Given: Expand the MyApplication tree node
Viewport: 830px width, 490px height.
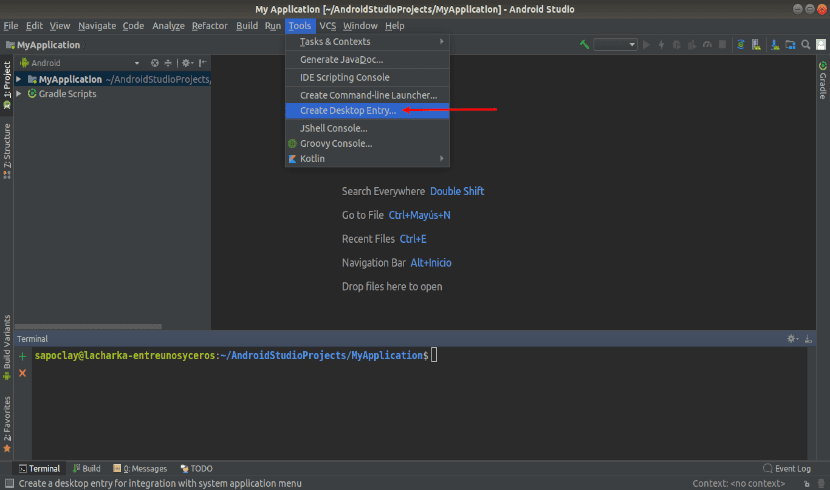Looking at the screenshot, I should pyautogui.click(x=18, y=79).
